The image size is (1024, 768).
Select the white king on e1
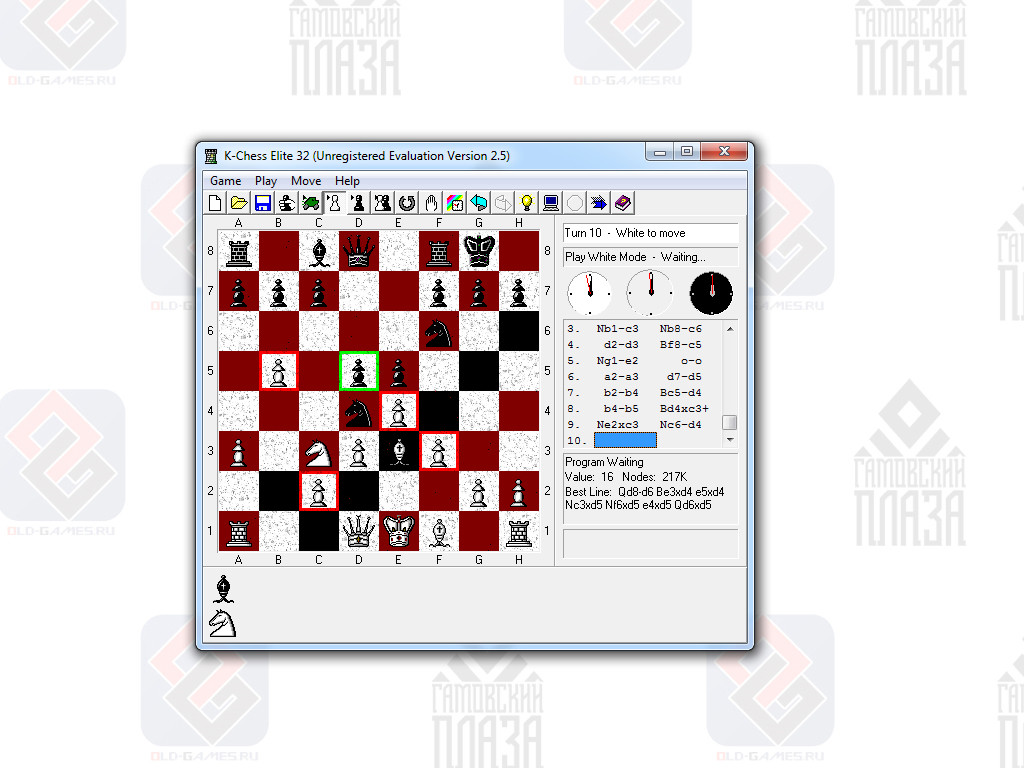point(398,531)
